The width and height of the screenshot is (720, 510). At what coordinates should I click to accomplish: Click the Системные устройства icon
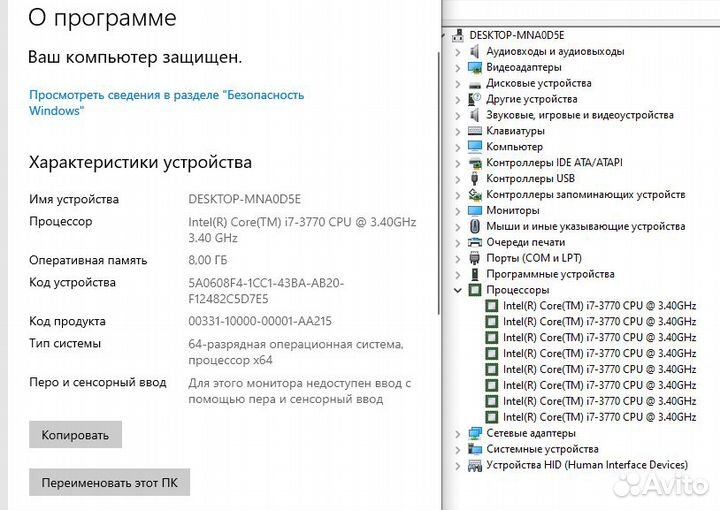[x=475, y=449]
